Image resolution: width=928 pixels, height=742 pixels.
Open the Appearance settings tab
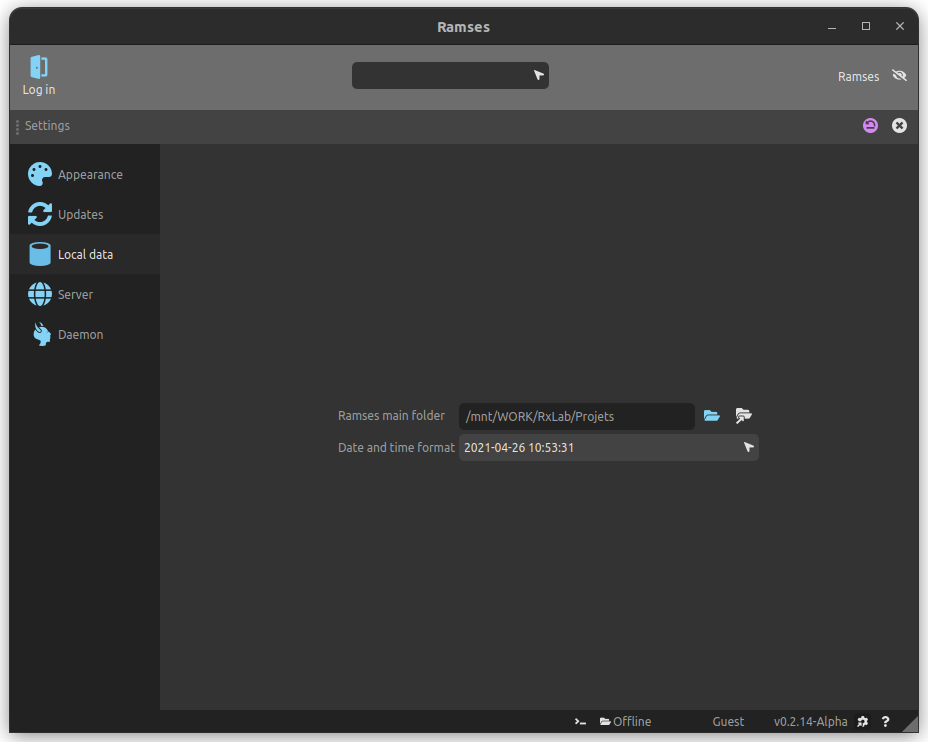click(85, 175)
